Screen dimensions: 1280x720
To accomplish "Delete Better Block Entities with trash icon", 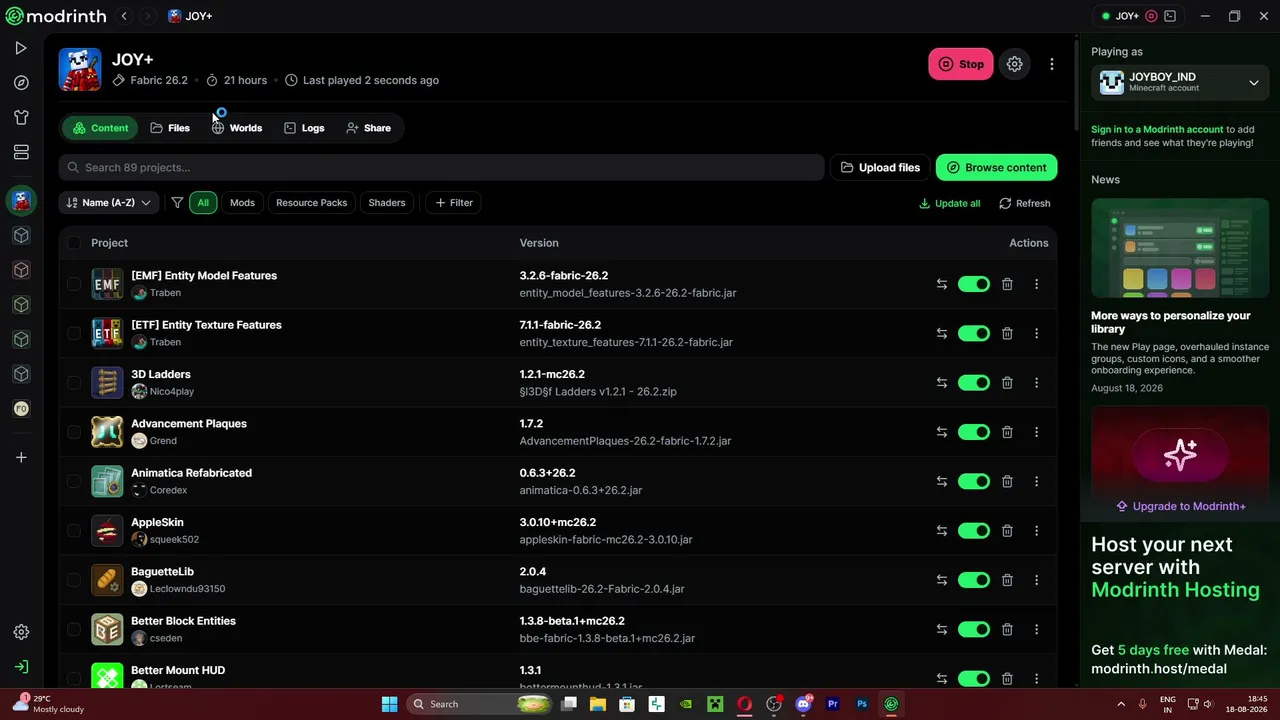I will point(1007,629).
